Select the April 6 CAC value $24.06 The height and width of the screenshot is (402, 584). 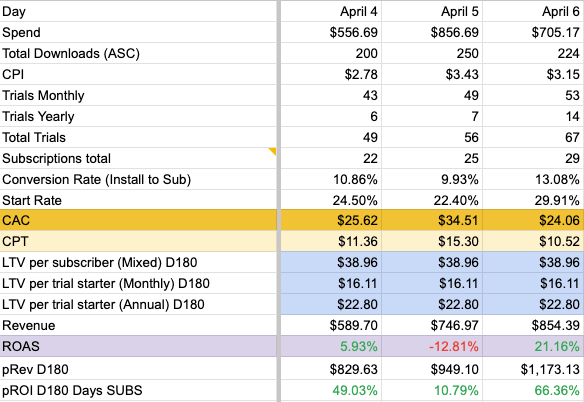pos(533,220)
